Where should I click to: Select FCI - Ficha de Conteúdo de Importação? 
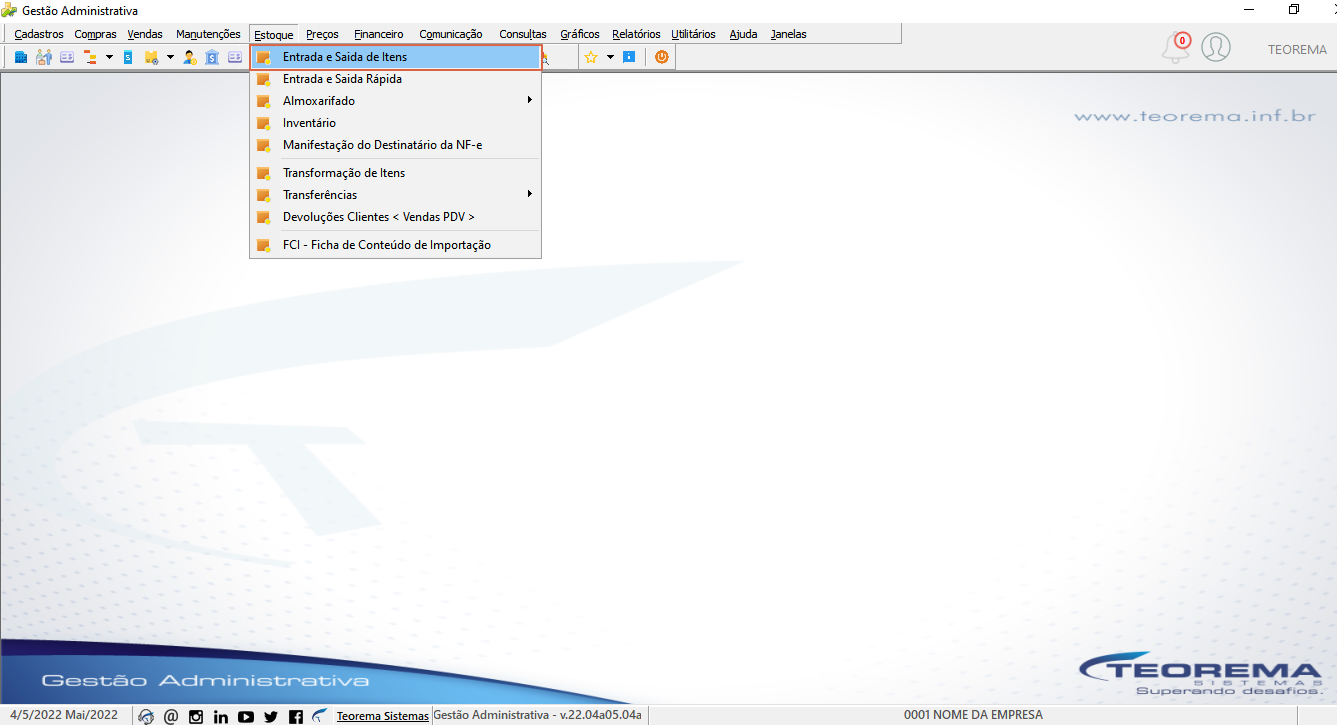tap(396, 245)
